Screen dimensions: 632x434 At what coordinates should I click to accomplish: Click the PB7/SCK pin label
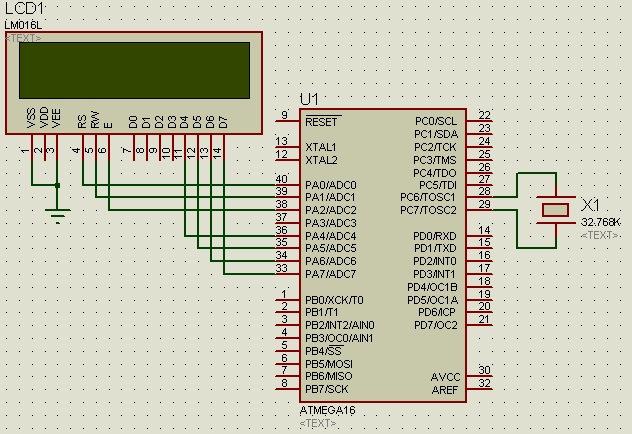click(327, 389)
